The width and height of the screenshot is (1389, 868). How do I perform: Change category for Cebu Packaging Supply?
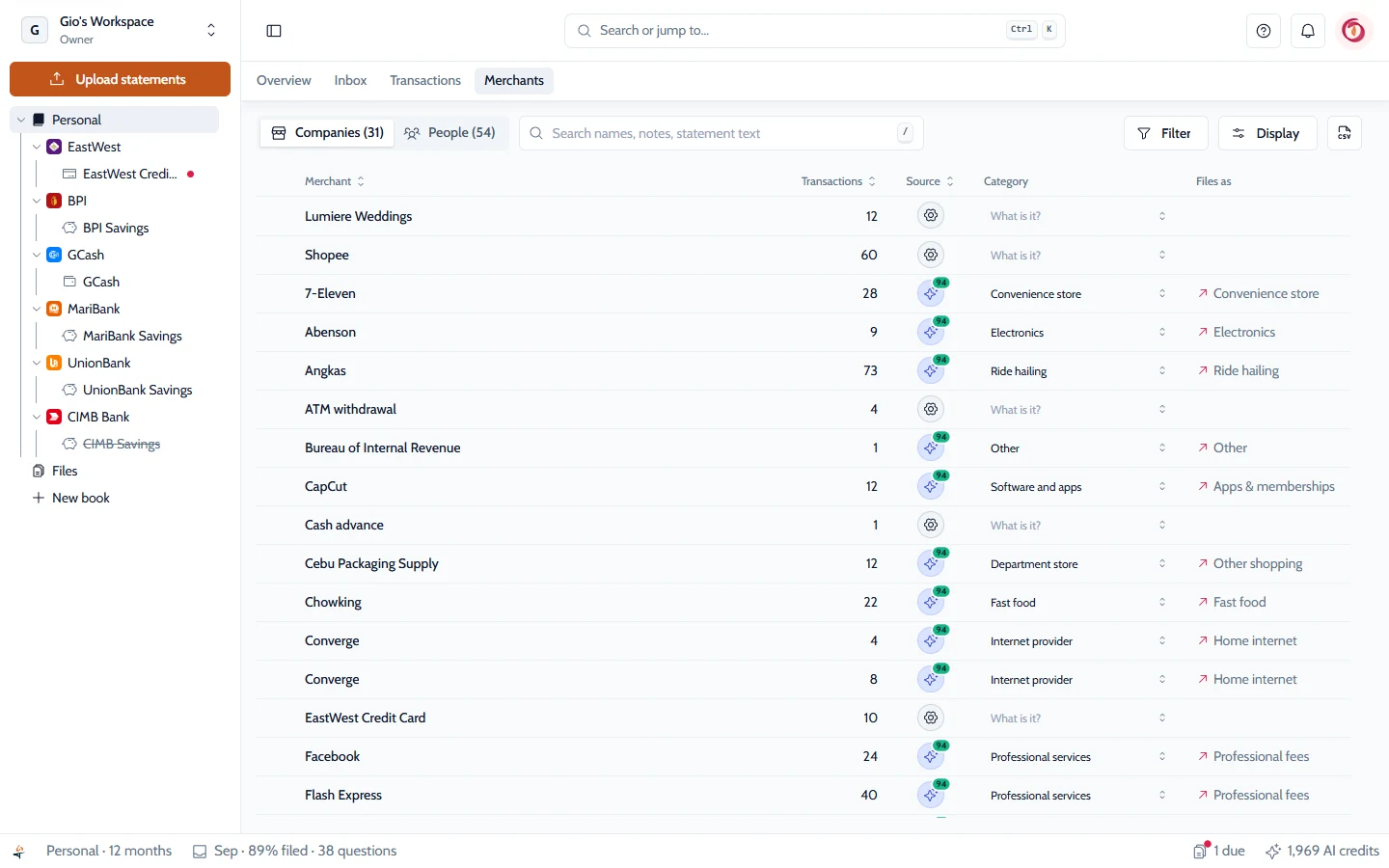[1078, 563]
